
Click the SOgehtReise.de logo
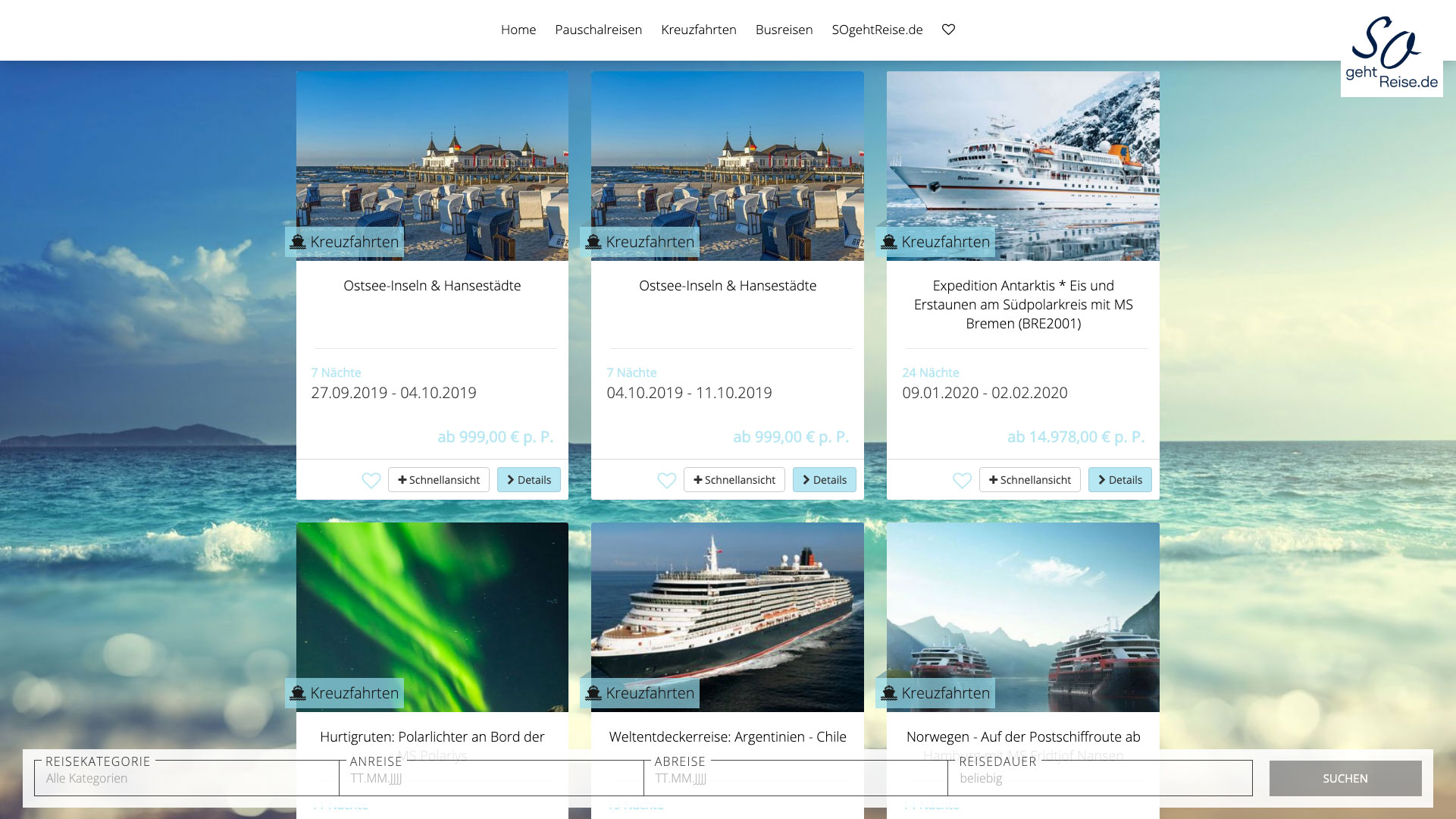[1392, 53]
